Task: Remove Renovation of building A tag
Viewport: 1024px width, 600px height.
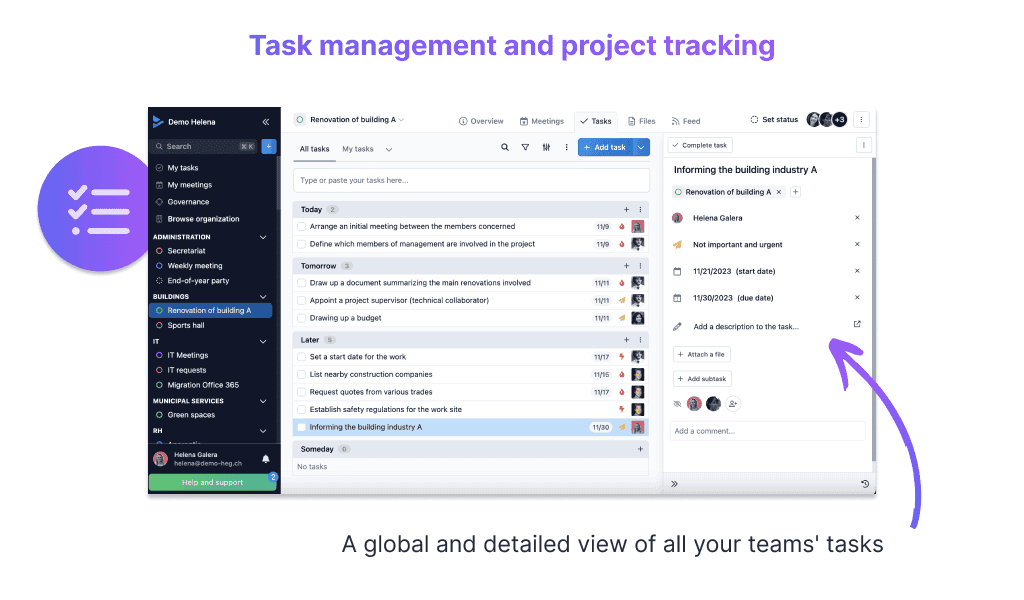Action: 778,192
